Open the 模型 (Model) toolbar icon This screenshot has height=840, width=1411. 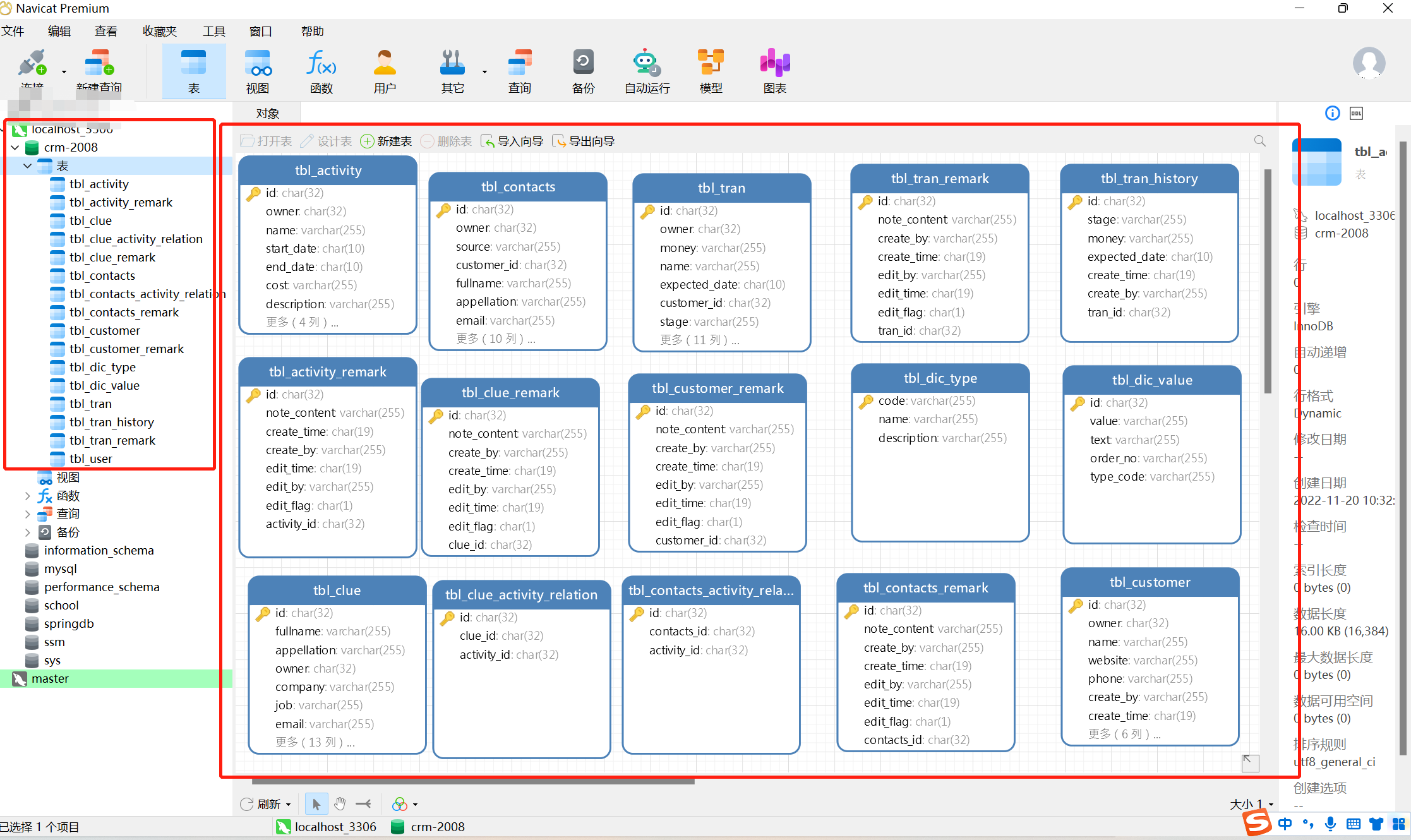(711, 71)
